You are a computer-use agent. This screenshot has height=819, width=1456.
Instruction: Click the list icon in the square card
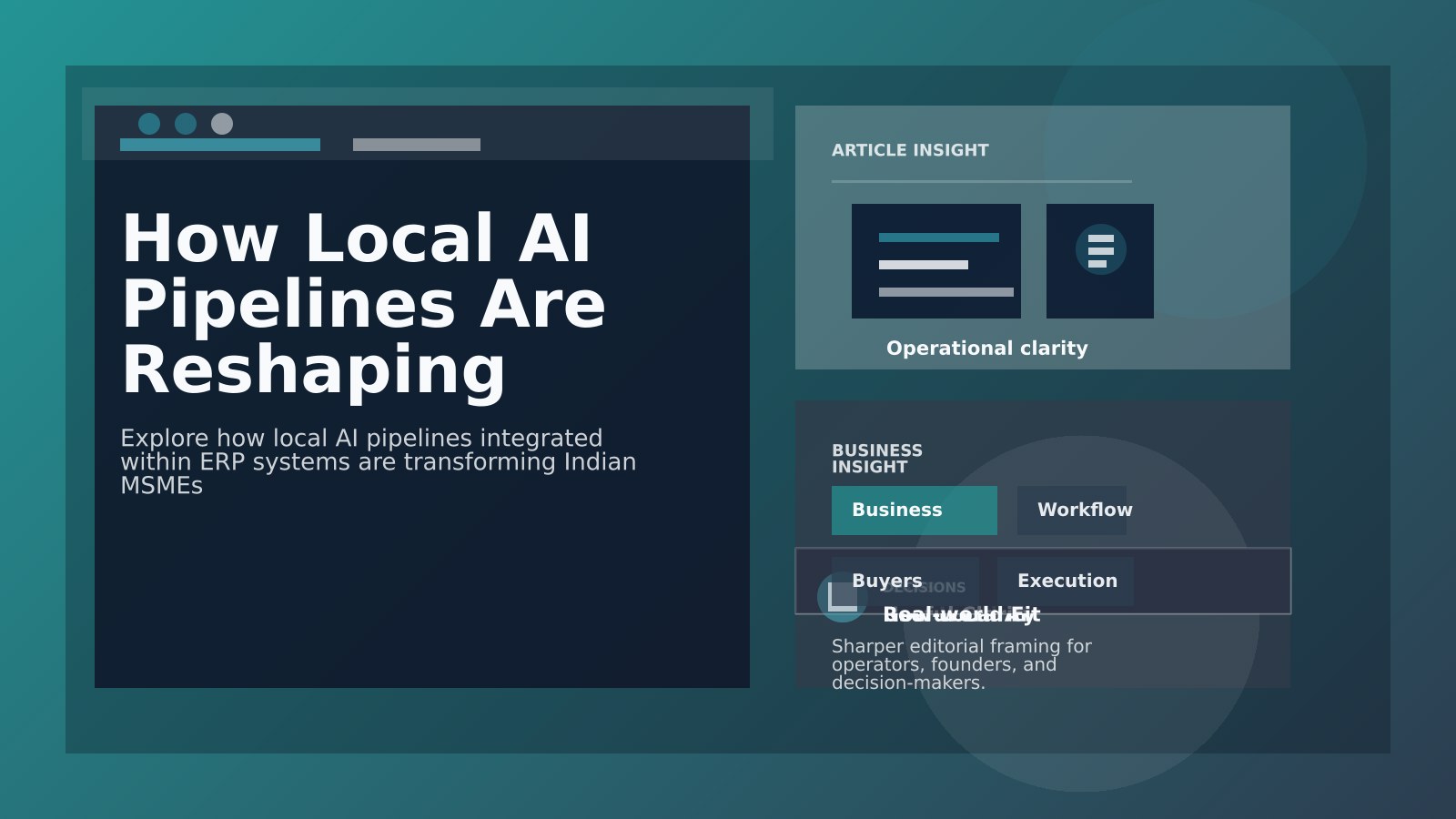point(1101,250)
